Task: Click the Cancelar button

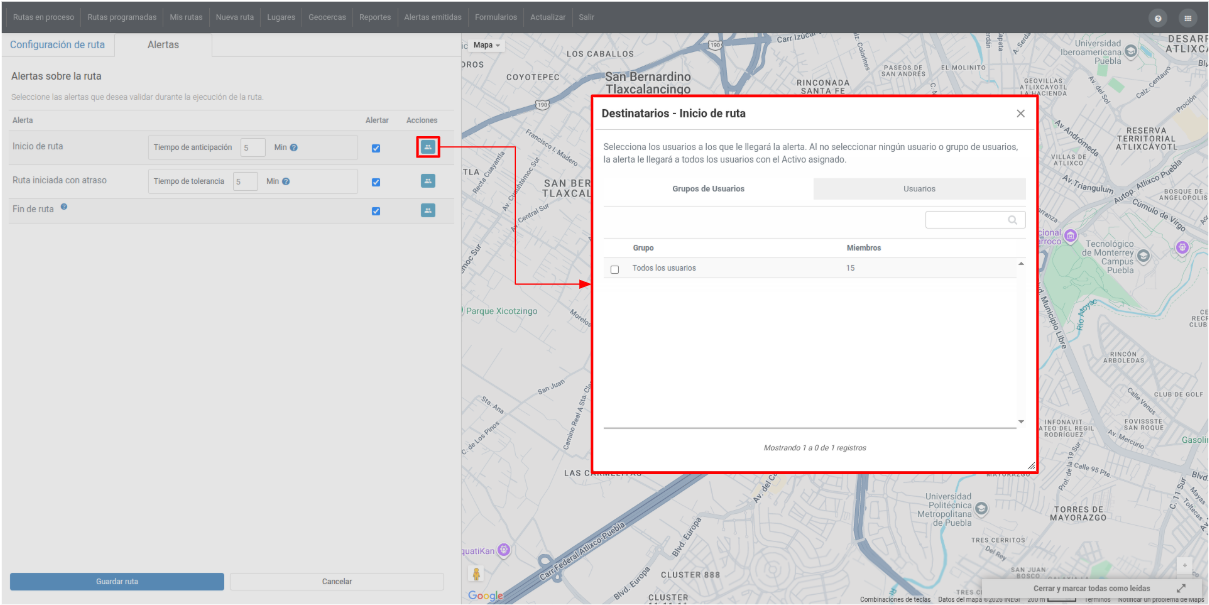Action: [x=337, y=581]
